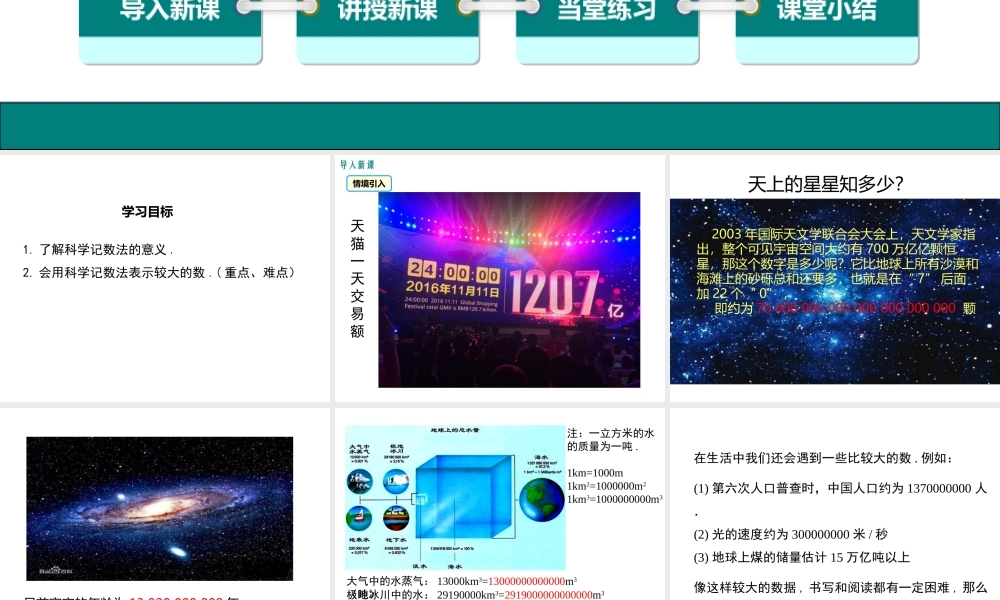
Task: Select the 地球上的总水量 water cube slide
Action: pyautogui.click(x=500, y=504)
